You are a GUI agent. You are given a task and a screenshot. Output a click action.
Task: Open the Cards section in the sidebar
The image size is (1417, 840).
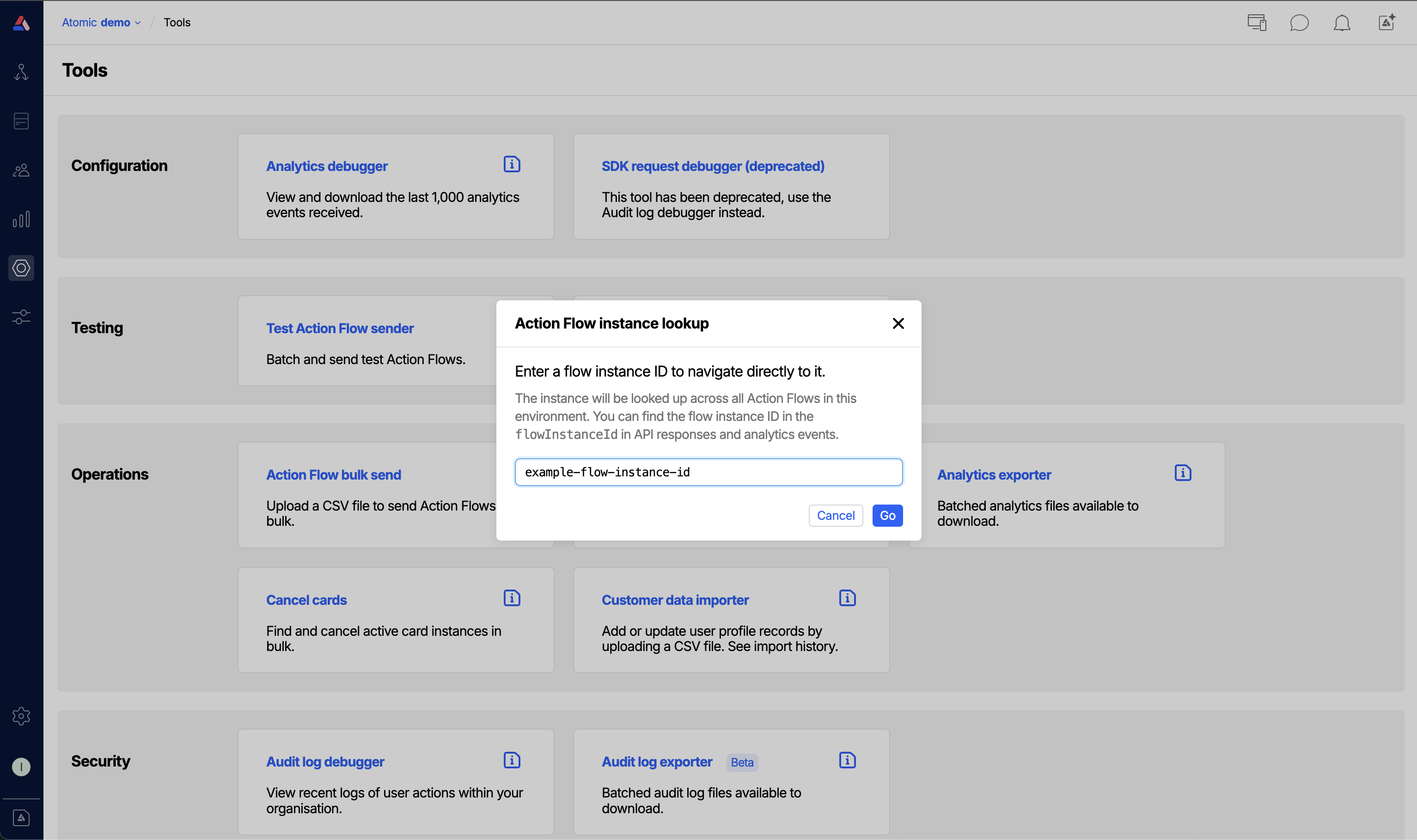21,121
